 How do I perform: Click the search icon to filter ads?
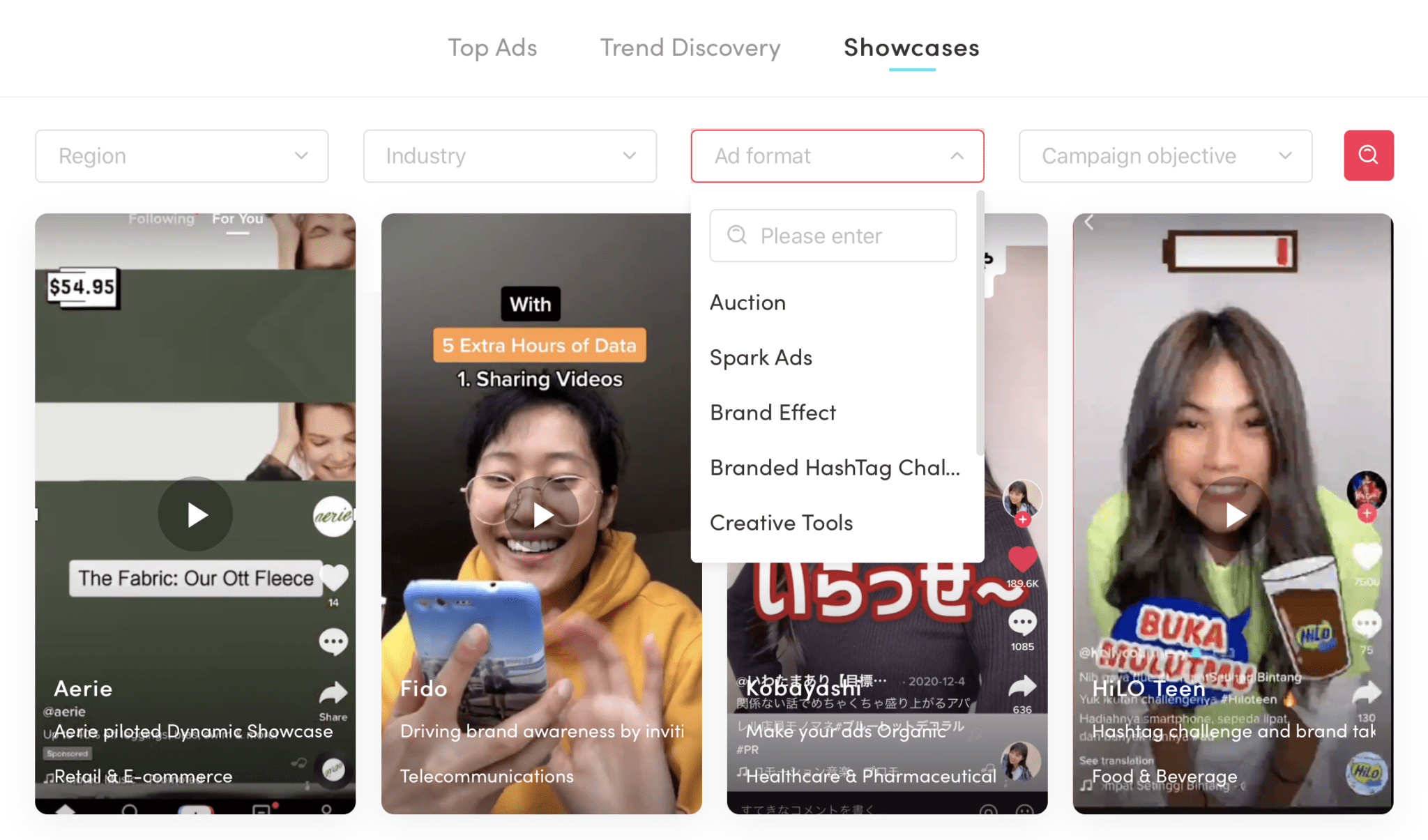point(1367,156)
